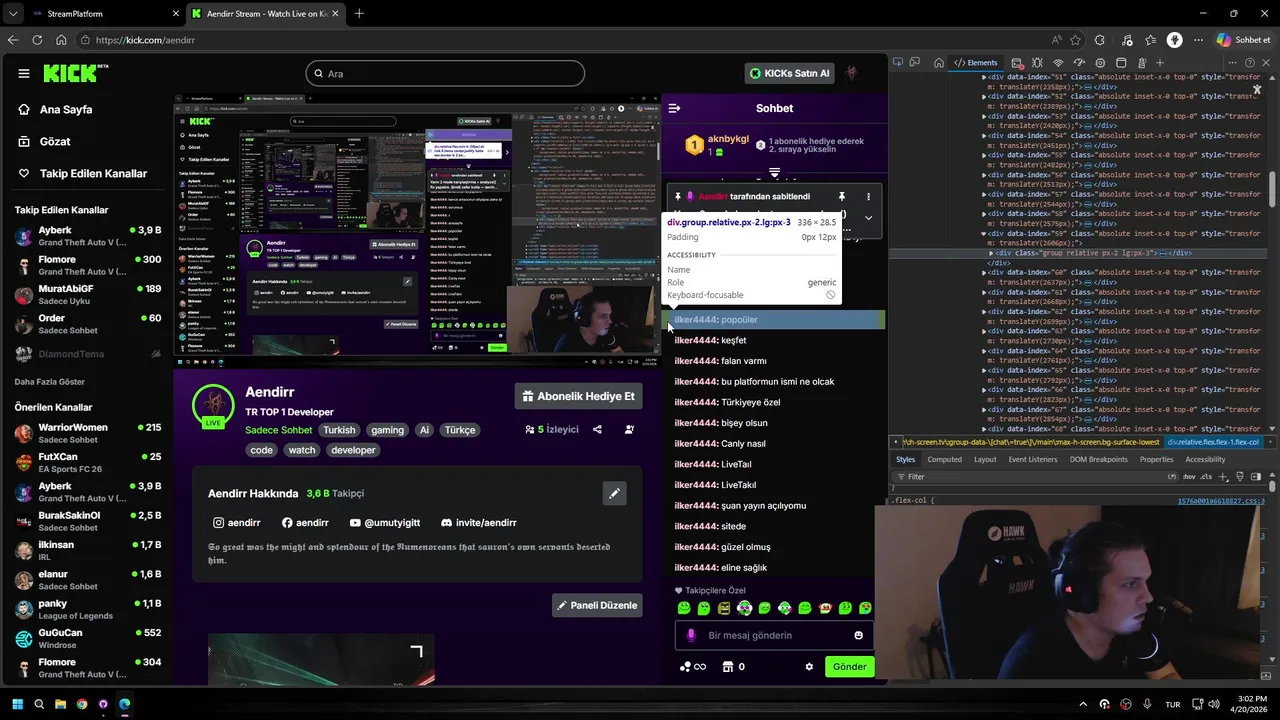Go to Ana Sayfa in the sidebar

(x=65, y=109)
